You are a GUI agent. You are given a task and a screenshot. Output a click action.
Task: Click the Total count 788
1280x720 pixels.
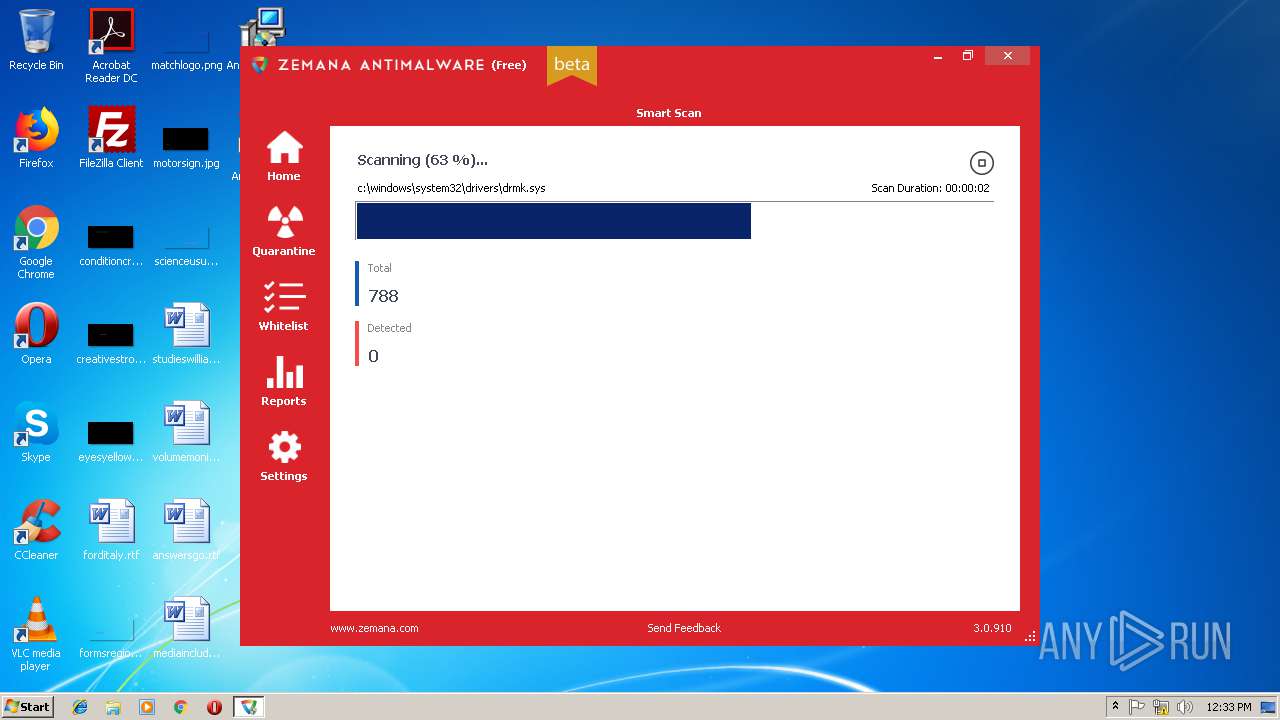pos(383,296)
